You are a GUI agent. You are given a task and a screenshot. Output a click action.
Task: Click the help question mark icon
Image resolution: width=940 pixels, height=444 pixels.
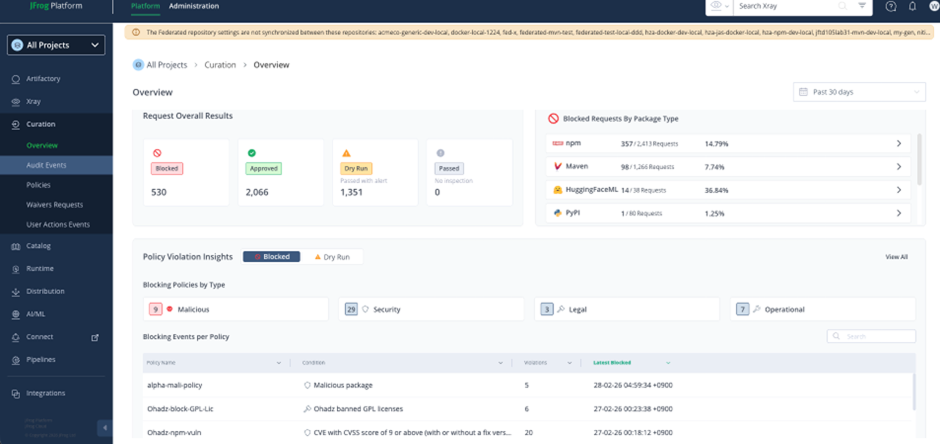891,7
